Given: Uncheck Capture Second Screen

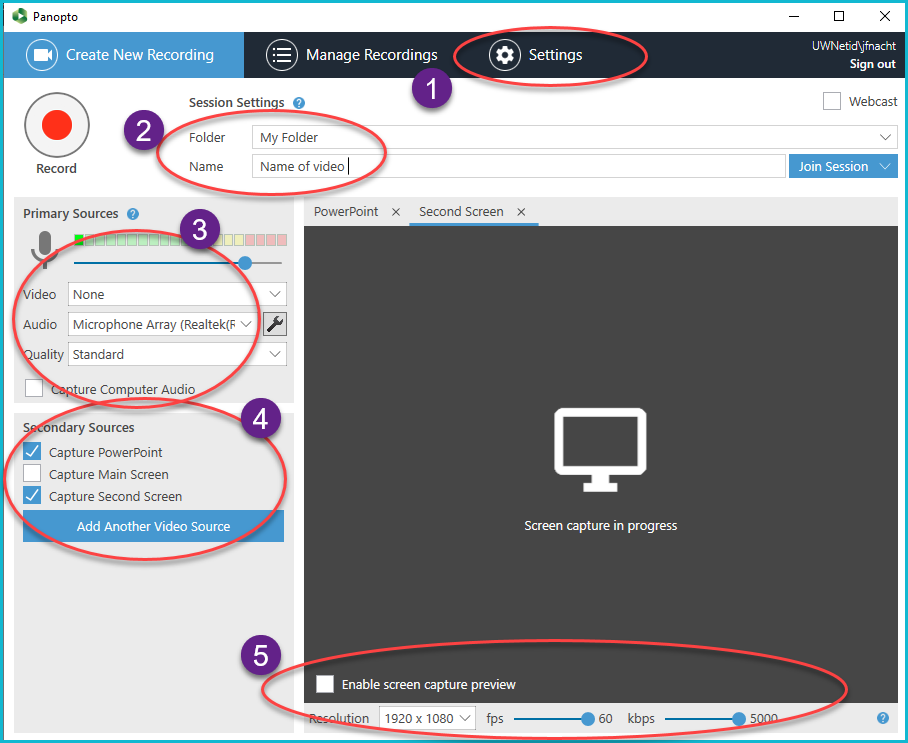Looking at the screenshot, I should pos(32,495).
